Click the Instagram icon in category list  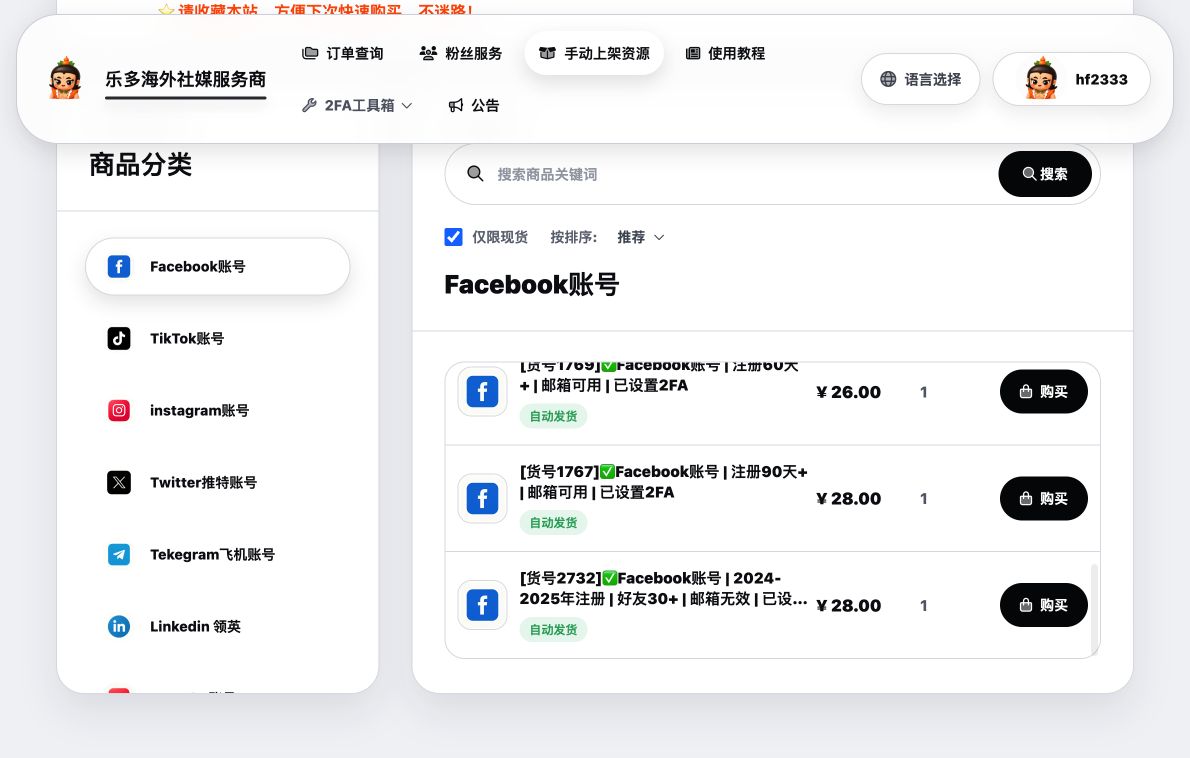(x=118, y=410)
